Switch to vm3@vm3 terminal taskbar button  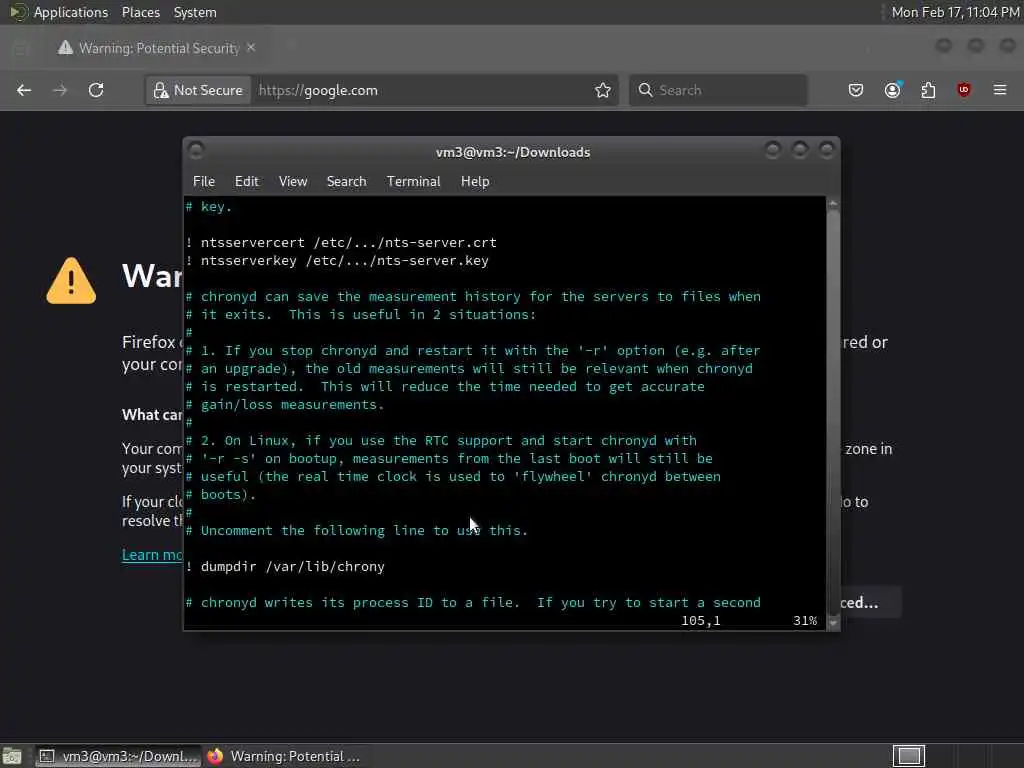point(118,756)
